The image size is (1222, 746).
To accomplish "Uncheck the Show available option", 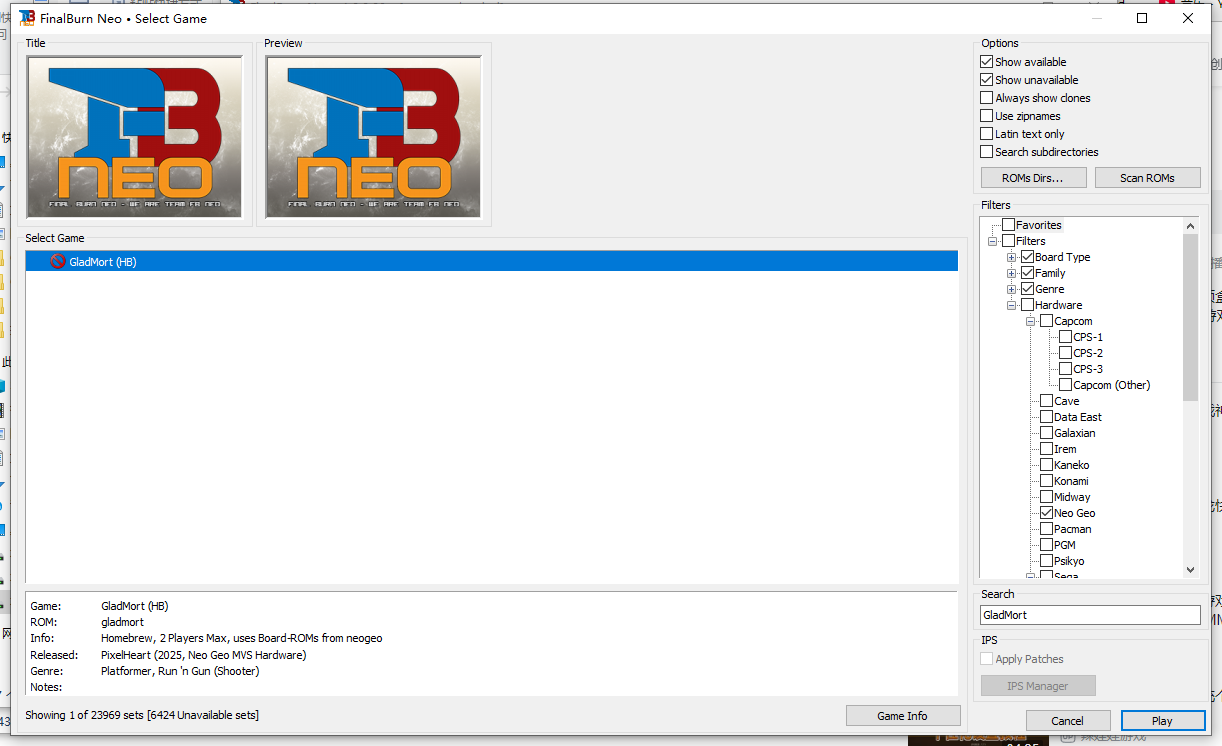I will (987, 62).
